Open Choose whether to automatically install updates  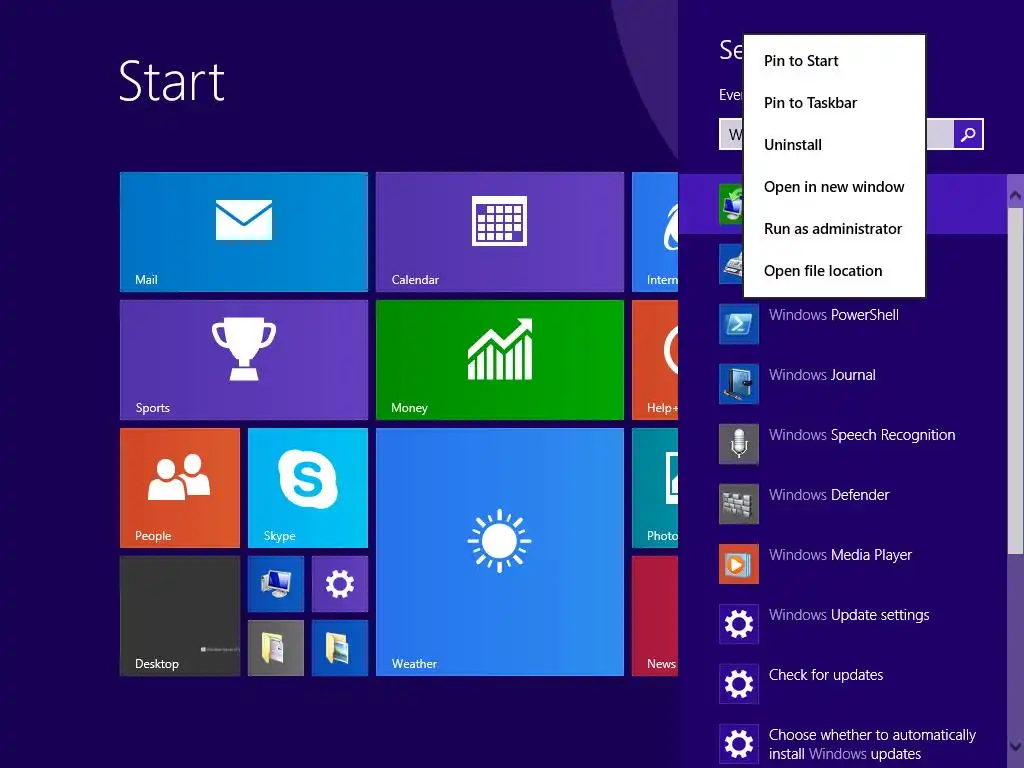[842, 744]
